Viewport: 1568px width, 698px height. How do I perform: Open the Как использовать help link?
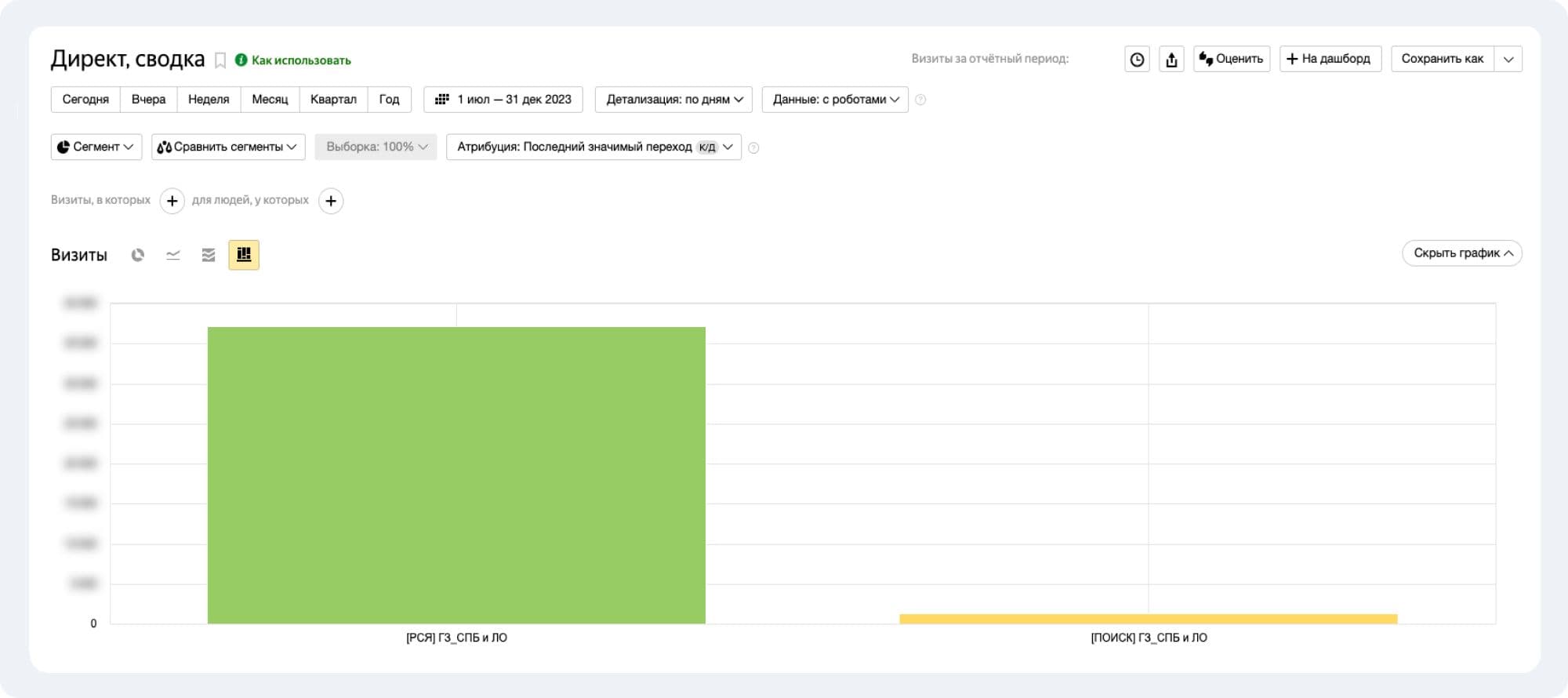[x=300, y=60]
